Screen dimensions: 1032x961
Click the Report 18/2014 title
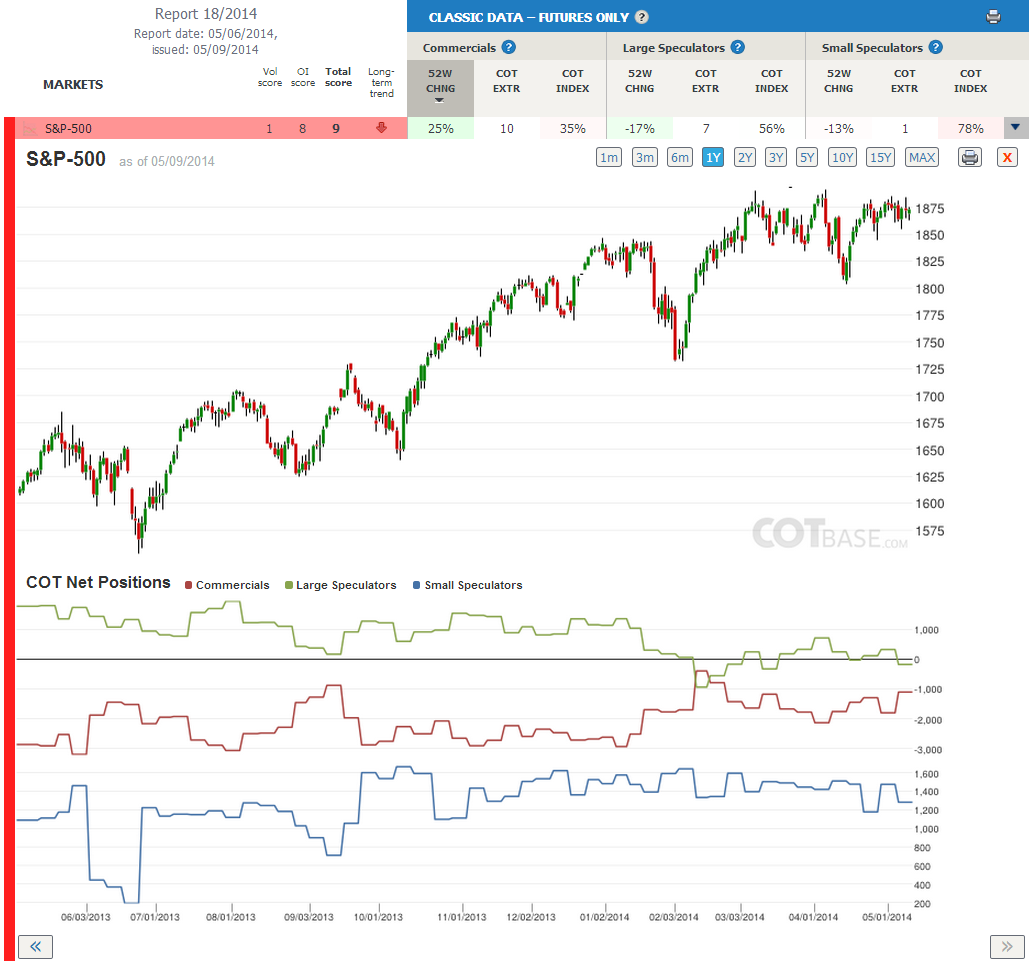tap(206, 14)
